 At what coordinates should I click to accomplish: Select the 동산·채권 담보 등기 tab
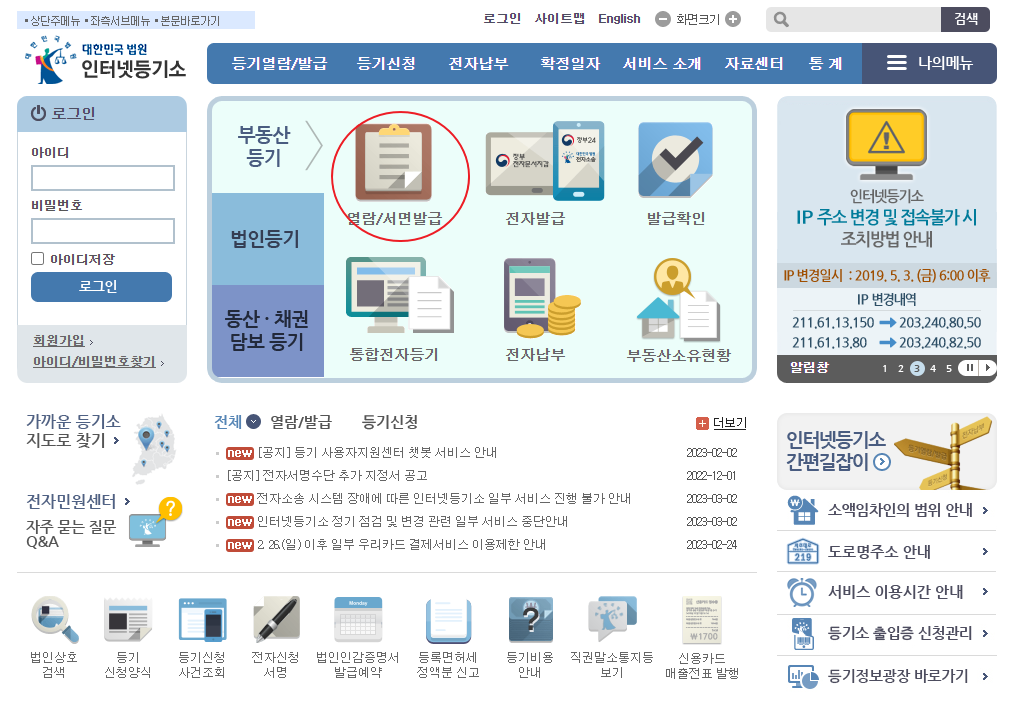[x=267, y=330]
